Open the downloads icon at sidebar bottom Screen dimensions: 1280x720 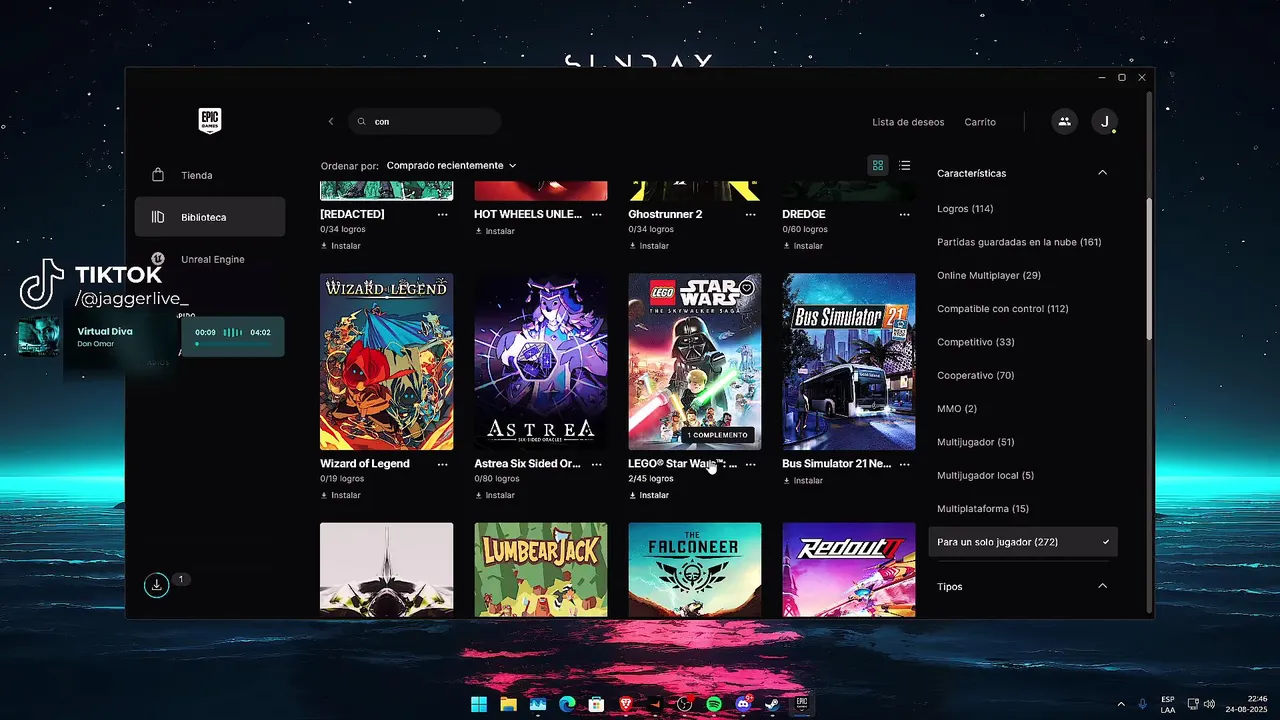(x=156, y=585)
